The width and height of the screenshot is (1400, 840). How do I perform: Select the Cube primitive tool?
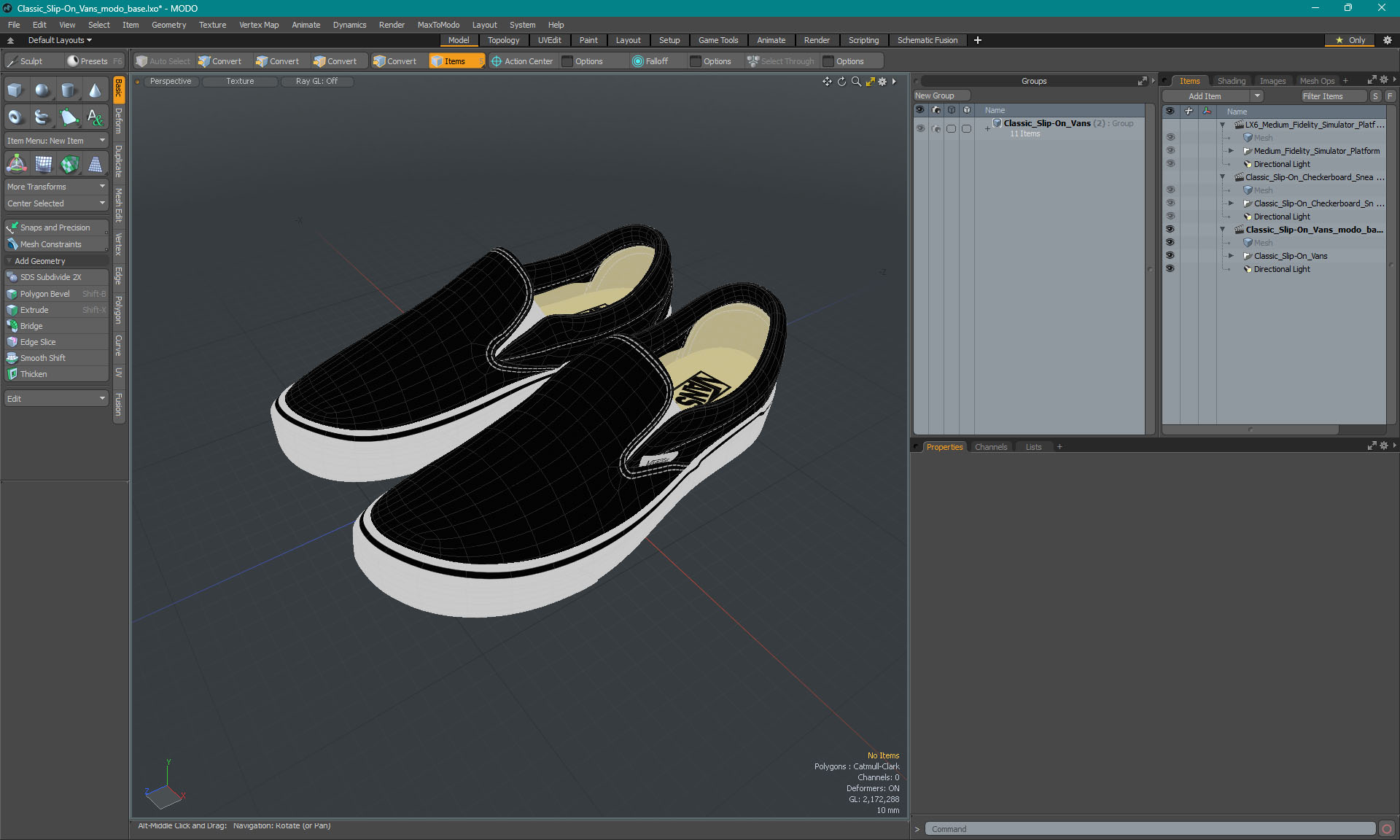point(15,90)
